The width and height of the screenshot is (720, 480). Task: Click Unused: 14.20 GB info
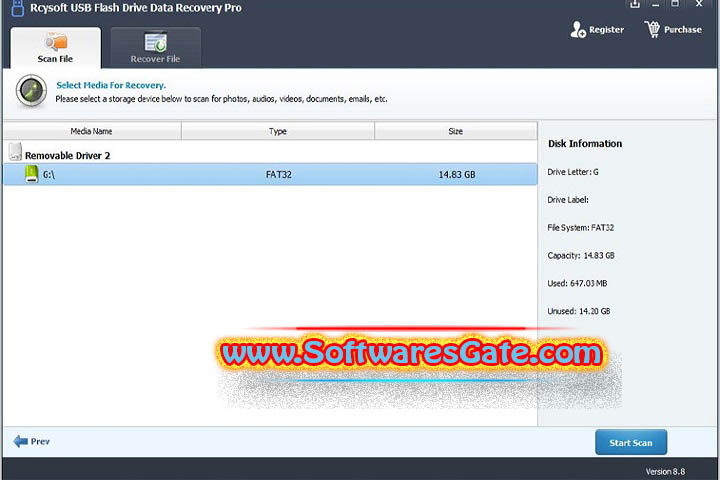[579, 311]
